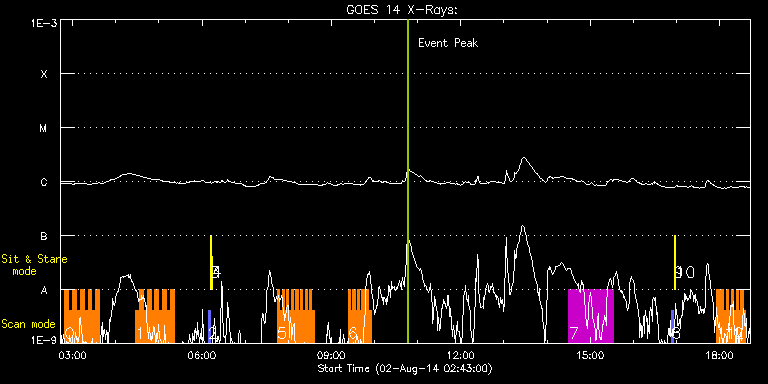Click 'Start Time (02-Aug-14 02:43:00)' caption
Image resolution: width=768 pixels, height=384 pixels.
click(x=405, y=368)
